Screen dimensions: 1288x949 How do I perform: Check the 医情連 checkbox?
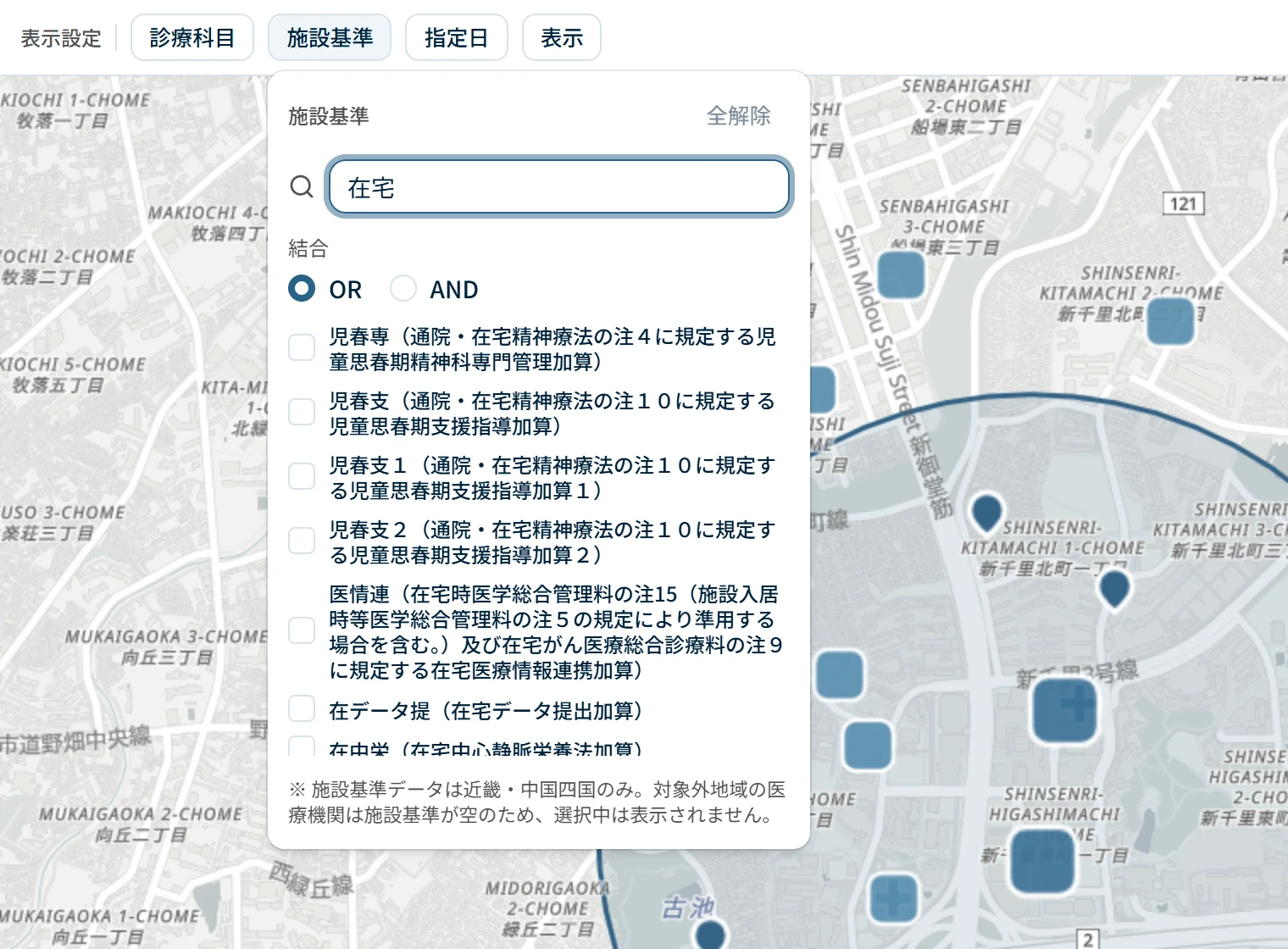point(302,630)
